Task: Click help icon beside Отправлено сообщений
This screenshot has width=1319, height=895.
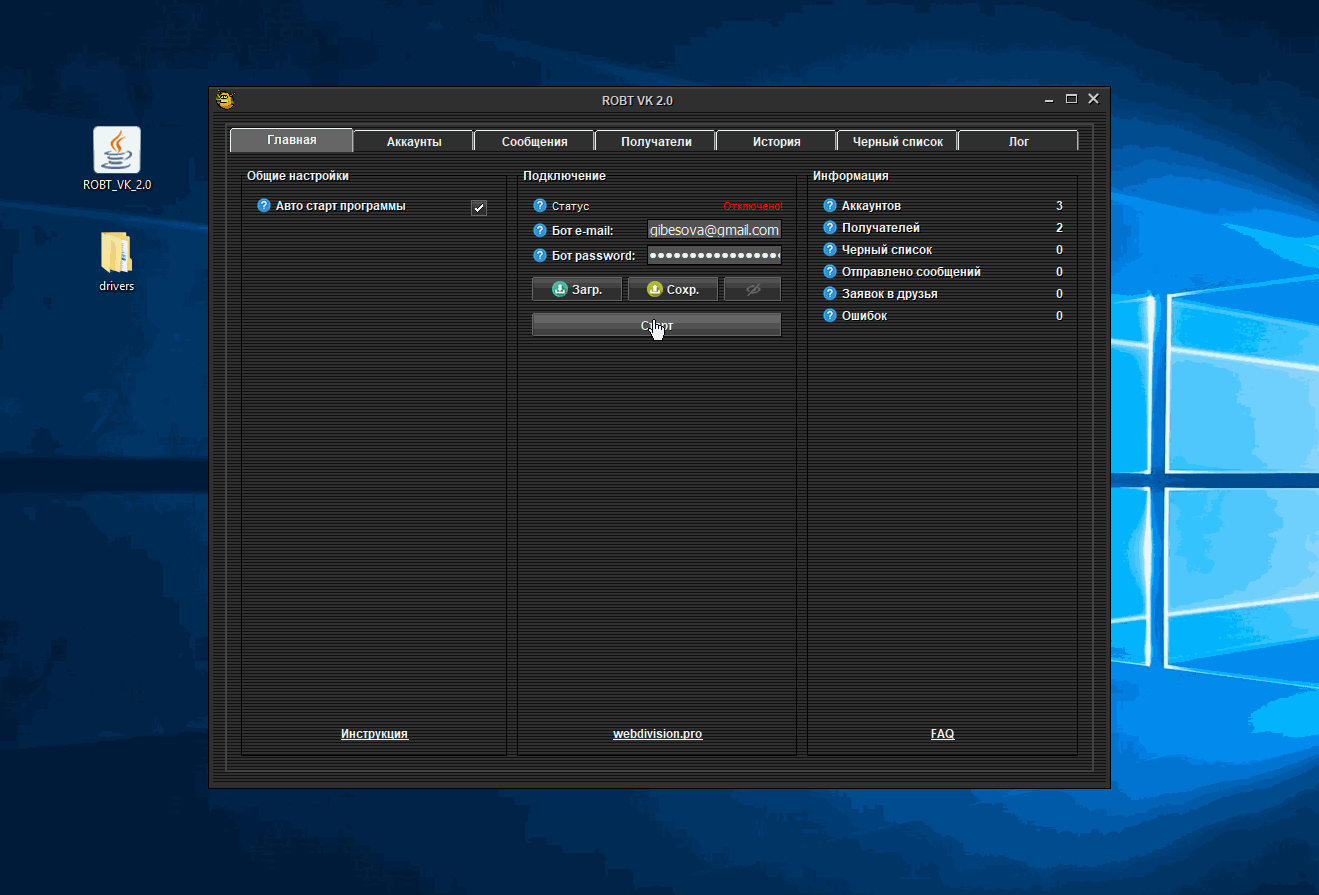Action: coord(829,272)
